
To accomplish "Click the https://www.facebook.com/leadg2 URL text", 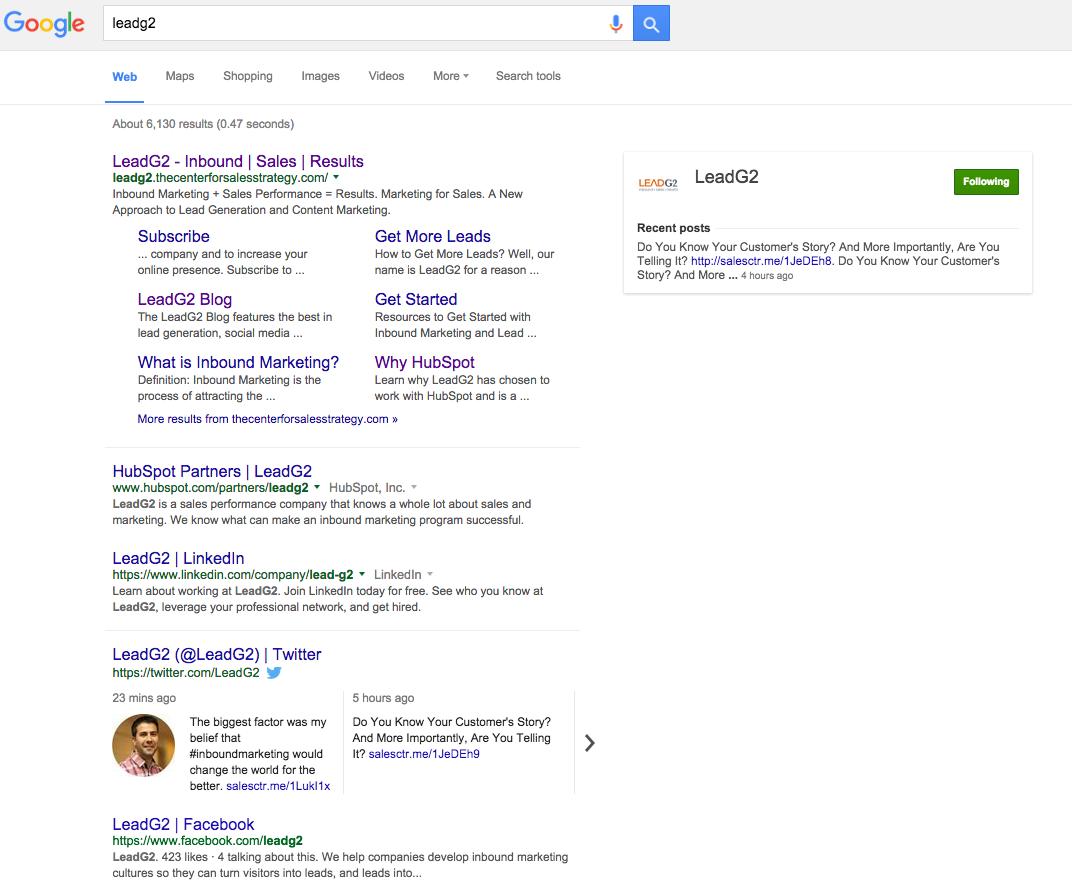I will tap(207, 841).
